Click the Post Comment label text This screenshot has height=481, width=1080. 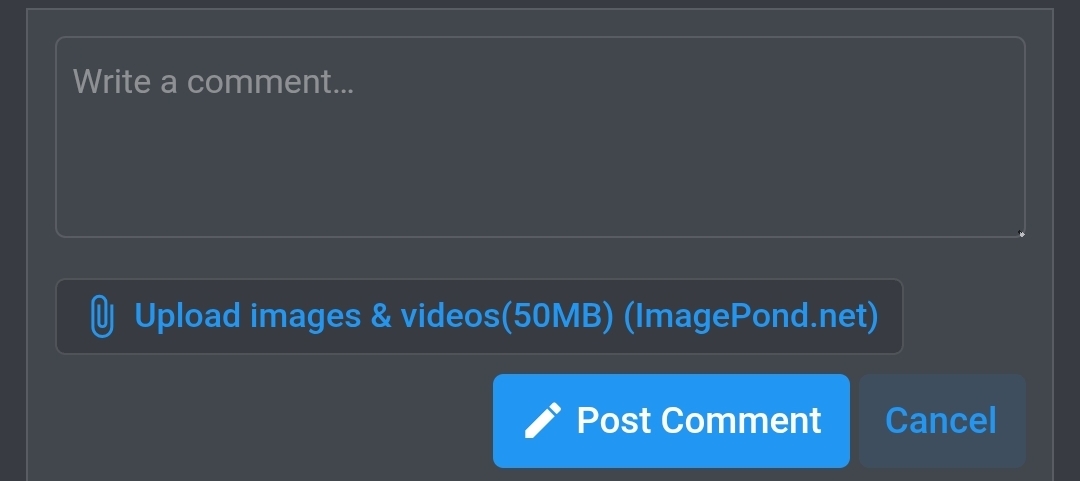pos(698,420)
